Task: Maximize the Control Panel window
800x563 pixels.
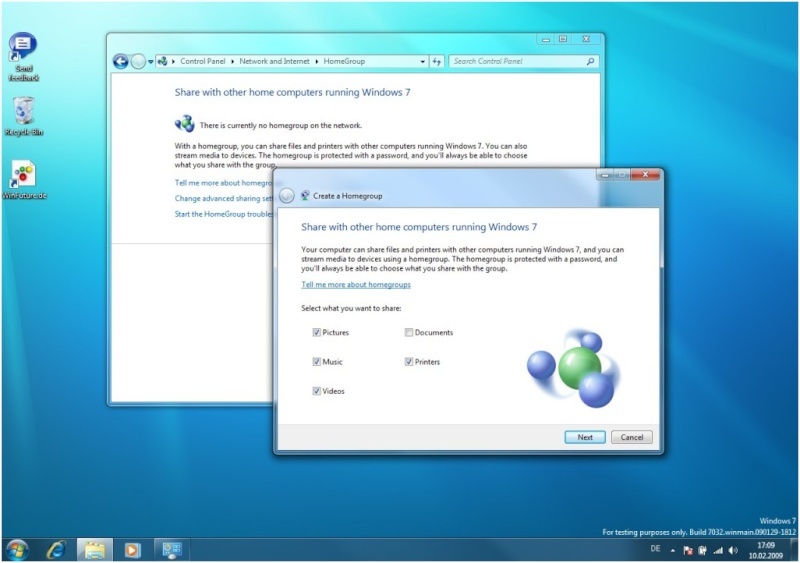Action: [x=563, y=39]
